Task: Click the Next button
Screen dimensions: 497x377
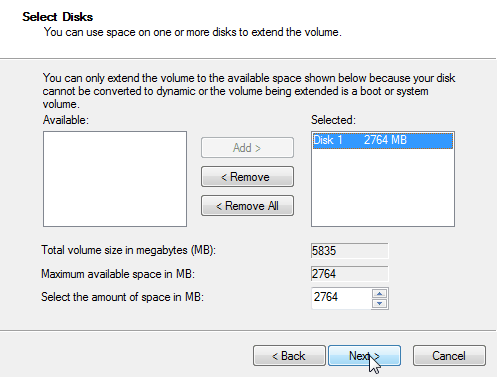Action: click(x=364, y=356)
